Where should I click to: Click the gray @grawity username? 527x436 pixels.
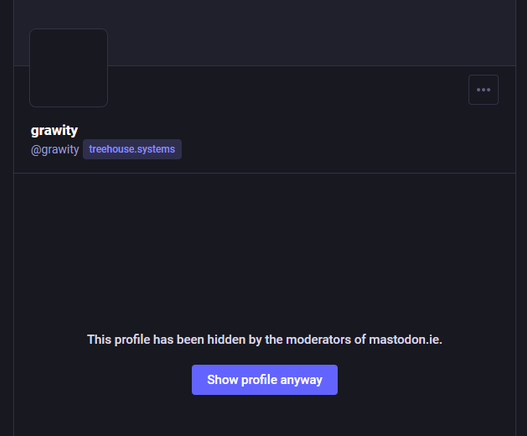click(x=55, y=149)
